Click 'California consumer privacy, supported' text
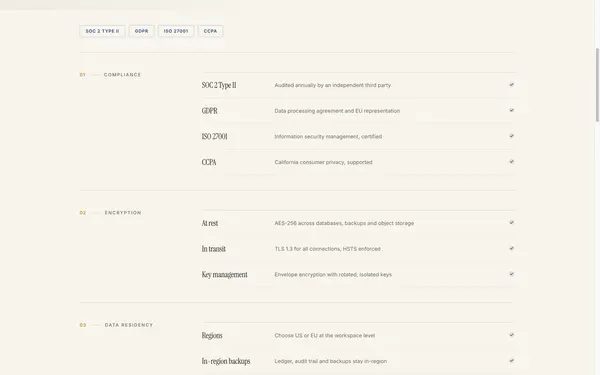 click(323, 162)
